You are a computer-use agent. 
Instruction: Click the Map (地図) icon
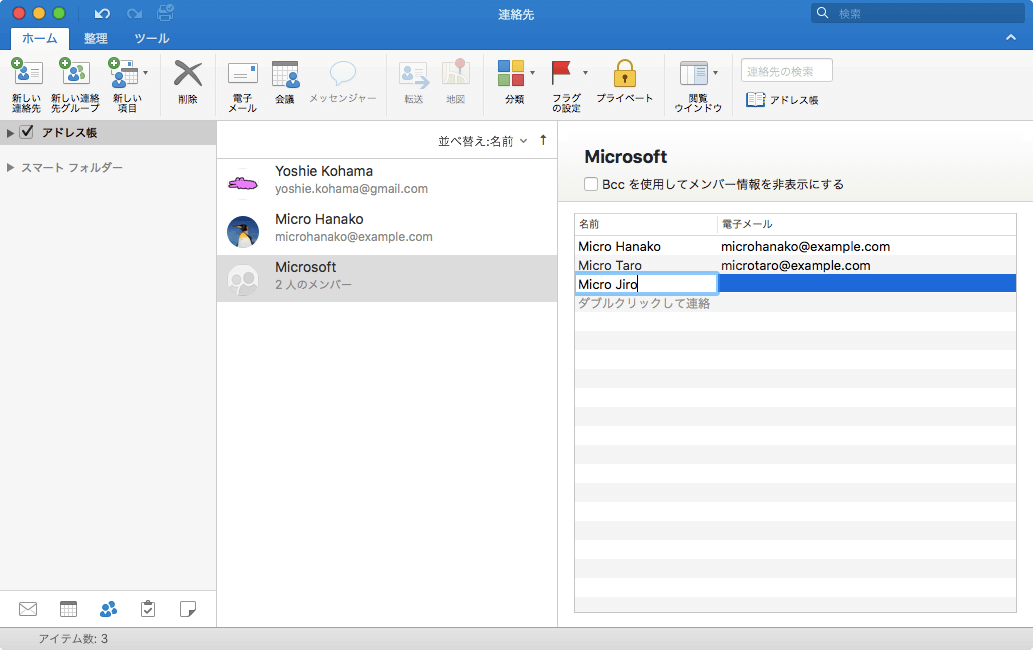pyautogui.click(x=456, y=72)
